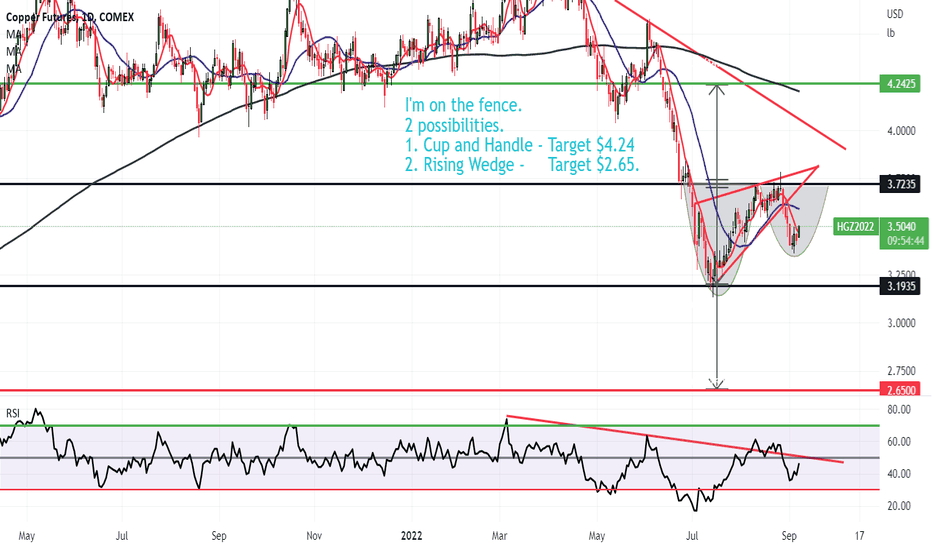The image size is (932, 550).
Task: Click the first Sep date label
Action: 219,536
